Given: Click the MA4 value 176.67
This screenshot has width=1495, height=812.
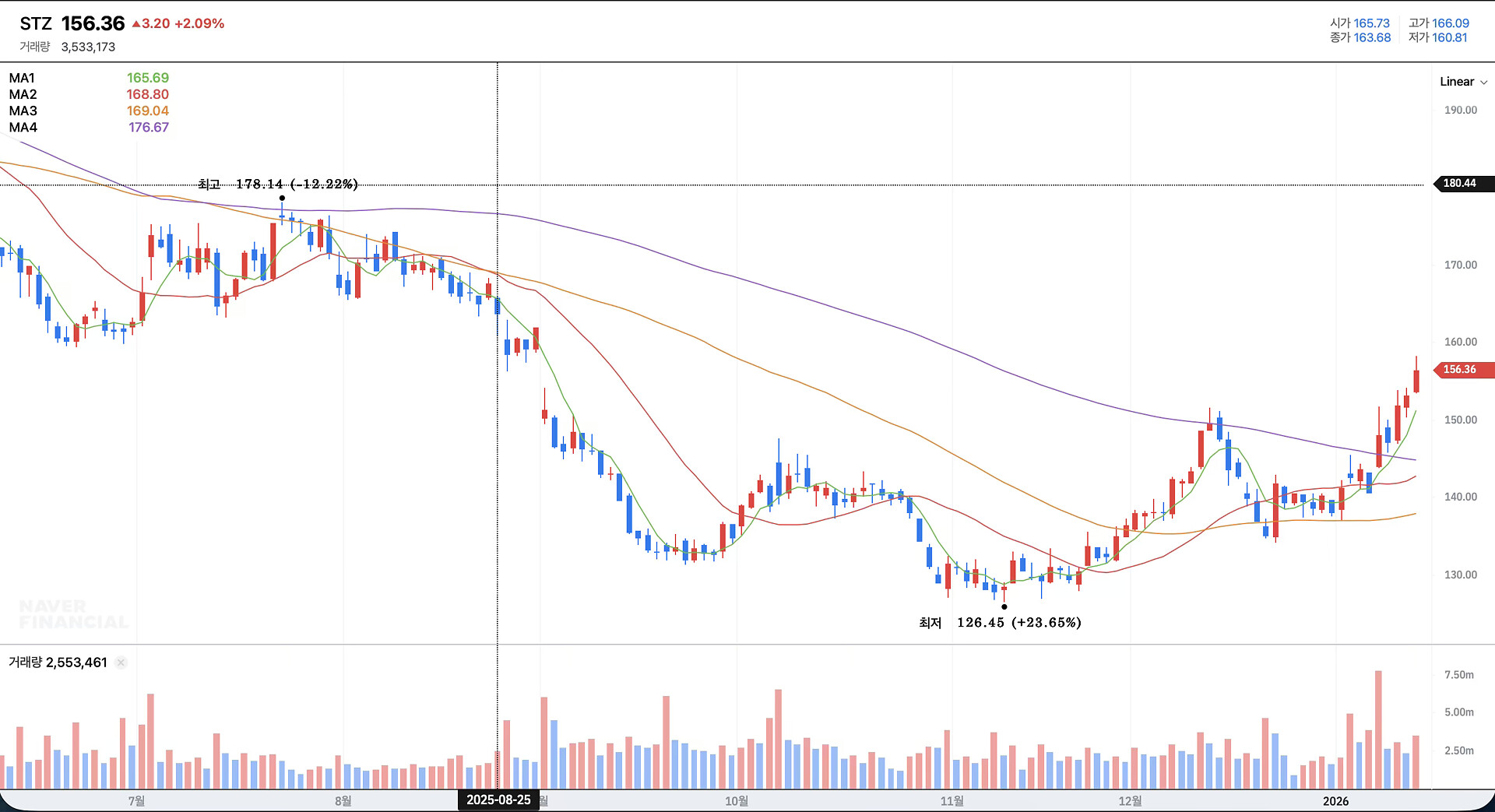Looking at the screenshot, I should pos(149,127).
